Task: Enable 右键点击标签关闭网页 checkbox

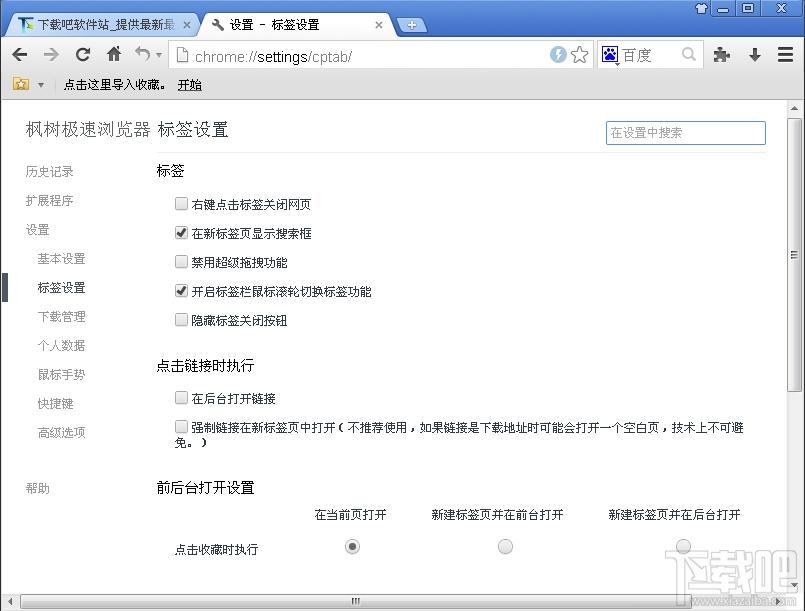Action: [181, 203]
